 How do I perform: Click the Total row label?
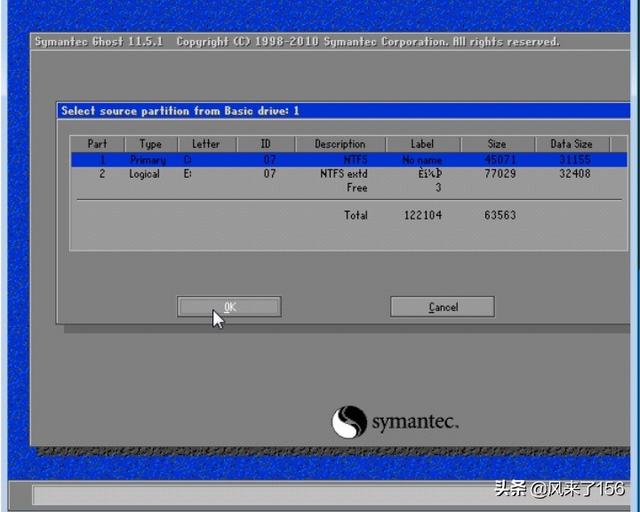click(x=356, y=215)
